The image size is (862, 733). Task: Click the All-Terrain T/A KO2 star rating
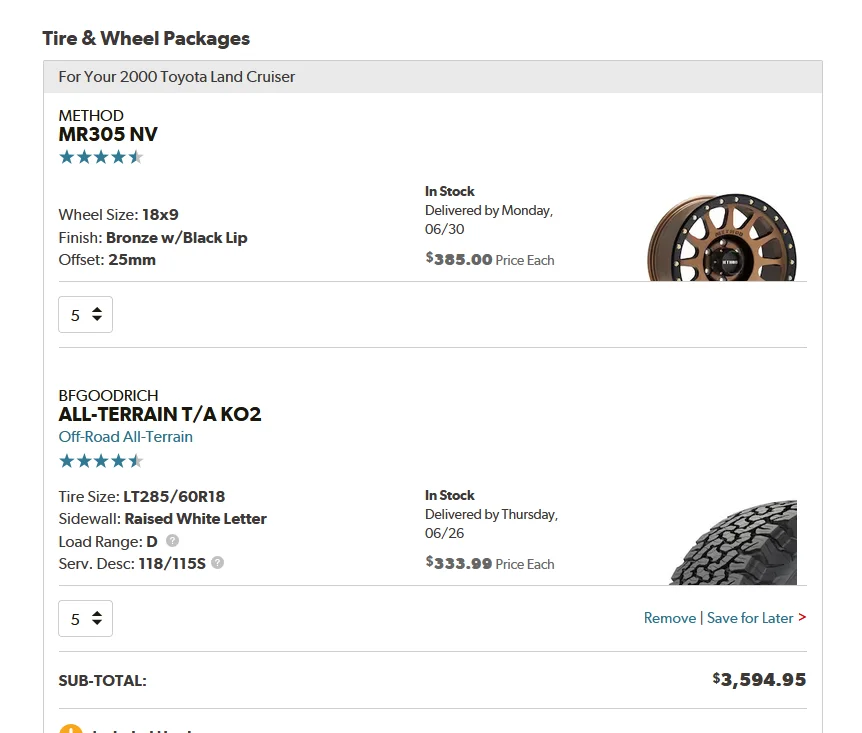101,461
